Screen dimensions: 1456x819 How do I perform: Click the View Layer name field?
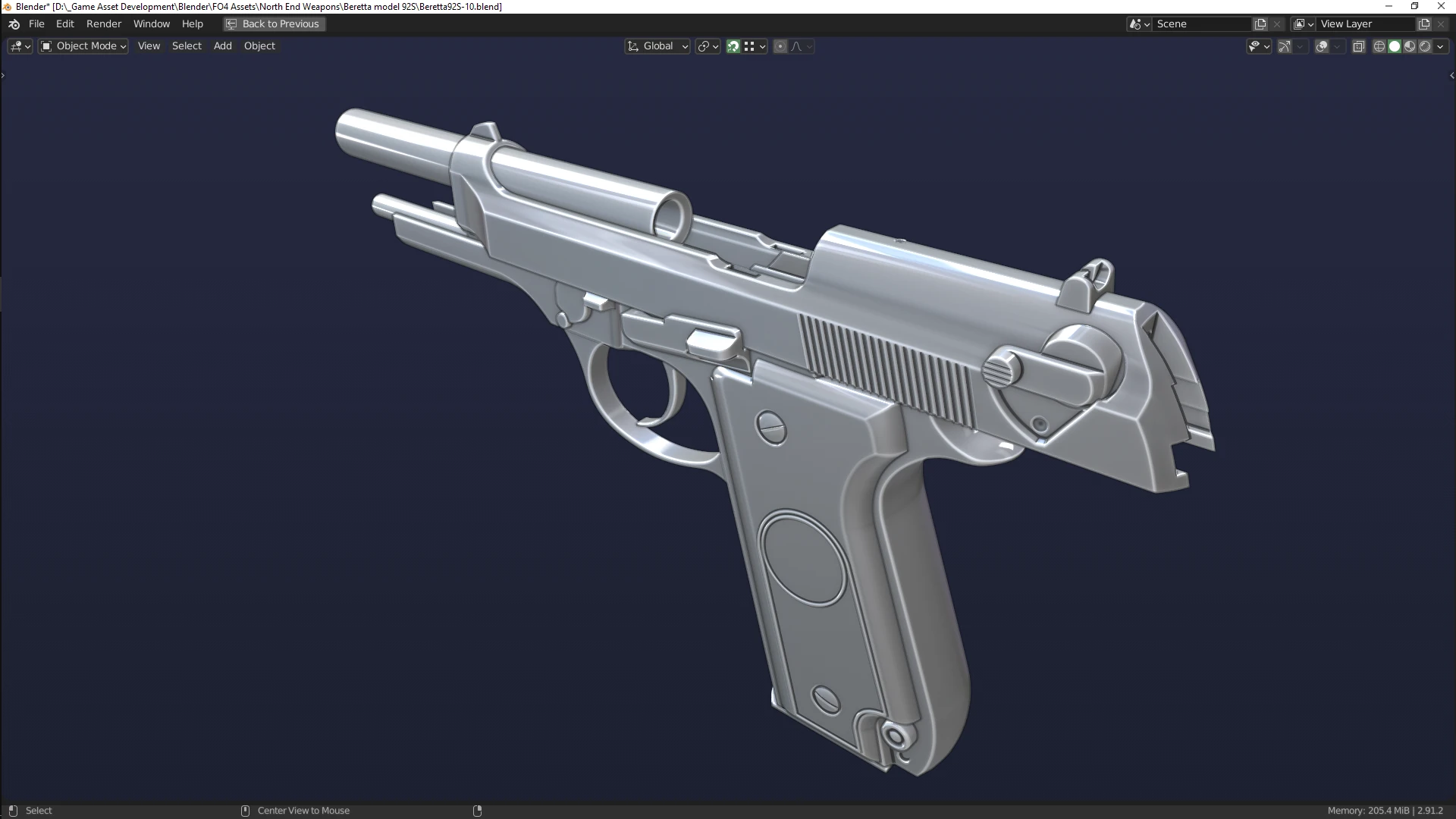1366,24
